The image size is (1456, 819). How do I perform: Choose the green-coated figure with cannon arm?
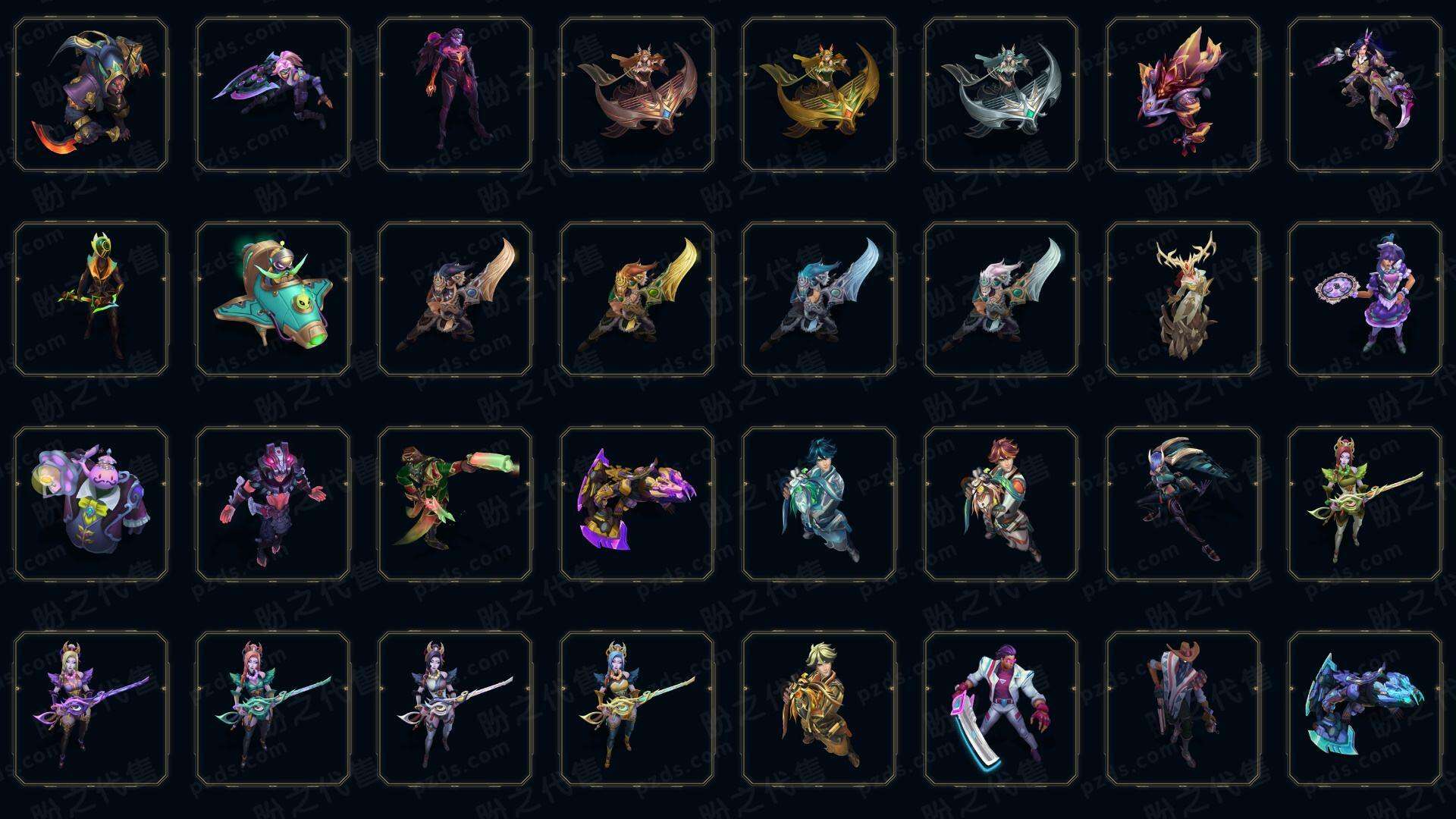point(455,504)
